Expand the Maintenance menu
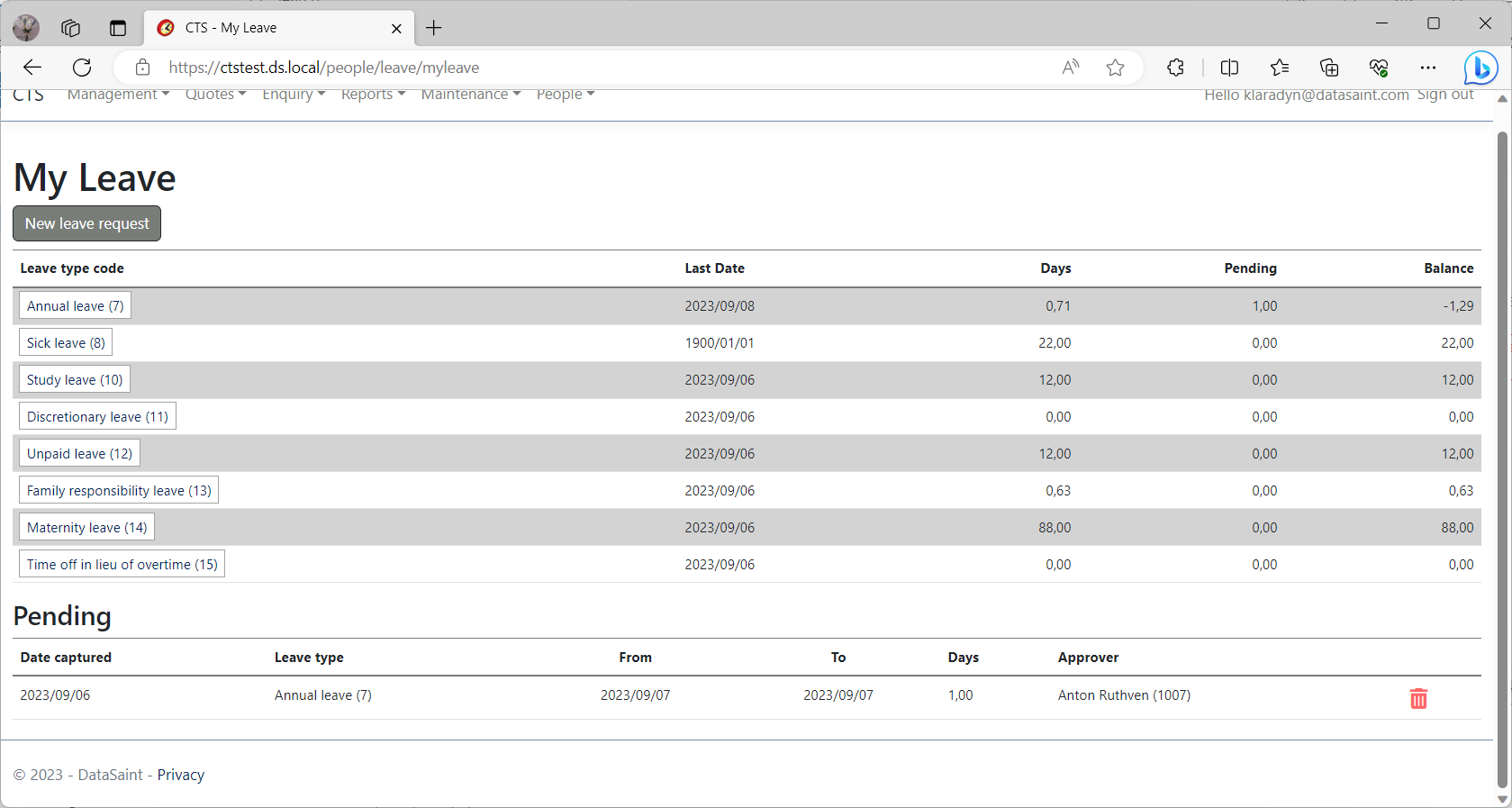1512x808 pixels. (471, 94)
